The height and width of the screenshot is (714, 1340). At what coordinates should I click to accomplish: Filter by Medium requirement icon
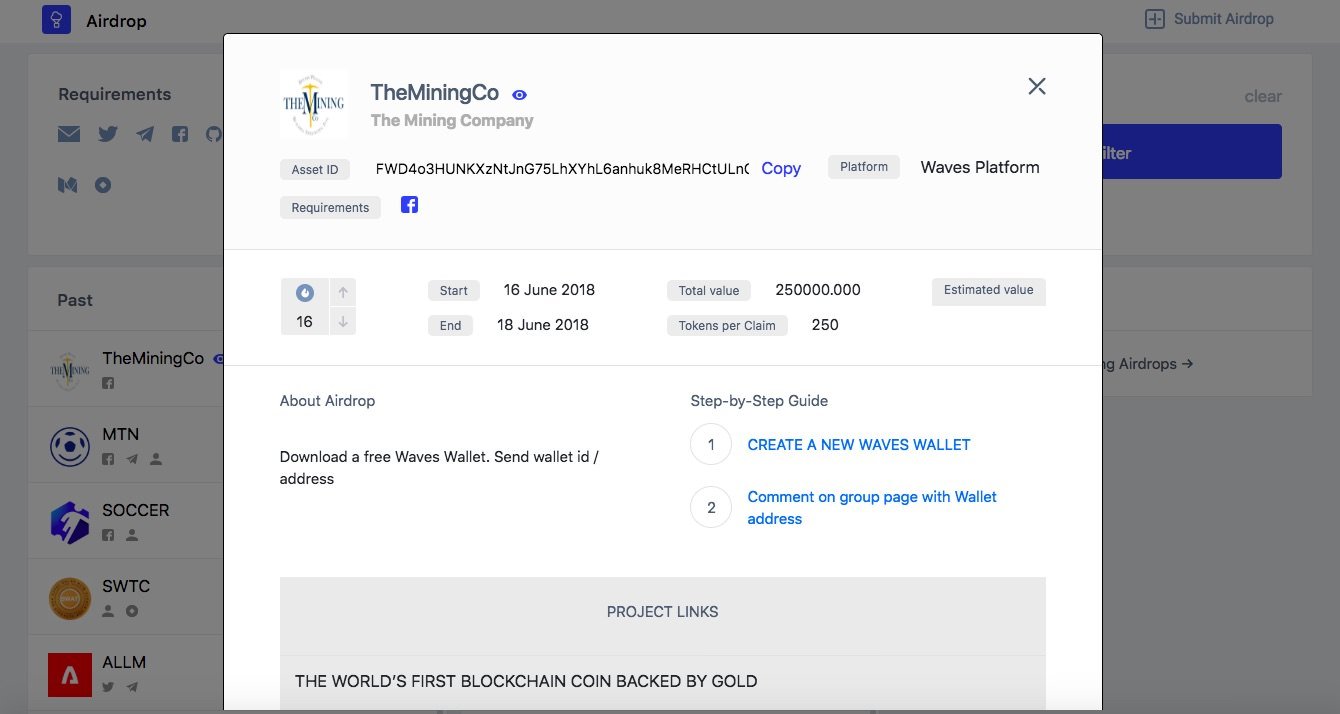point(68,185)
